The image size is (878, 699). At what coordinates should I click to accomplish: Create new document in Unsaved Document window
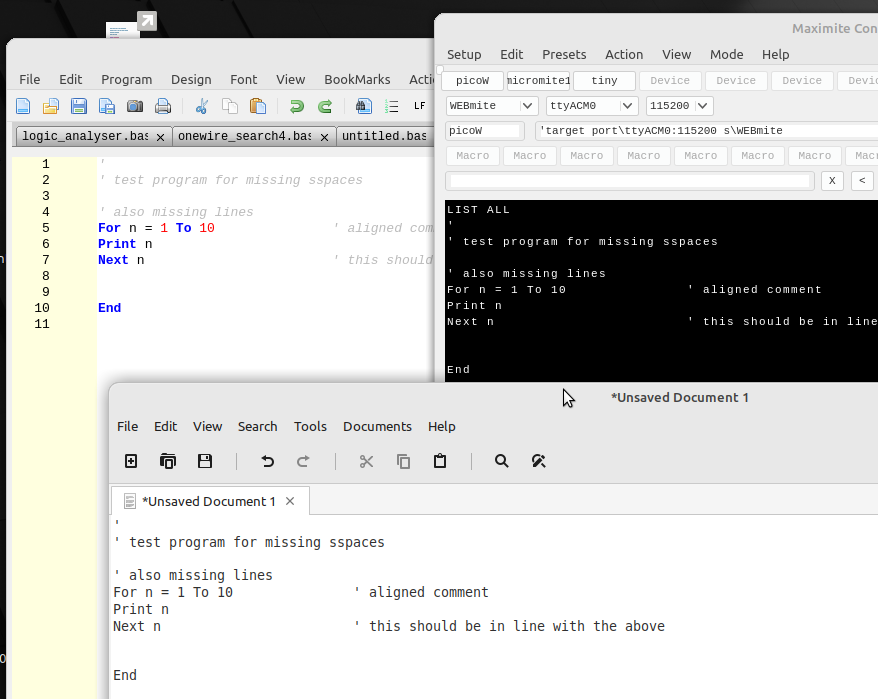click(131, 461)
